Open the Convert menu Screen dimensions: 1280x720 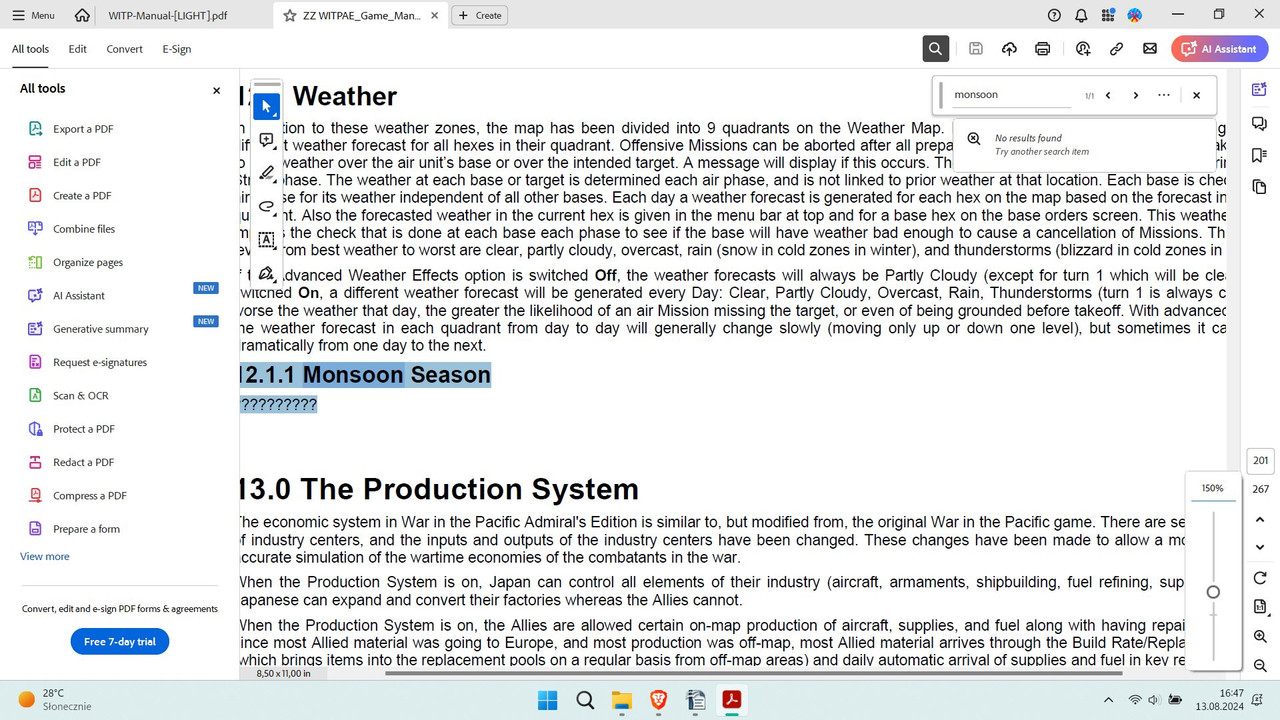pos(125,49)
